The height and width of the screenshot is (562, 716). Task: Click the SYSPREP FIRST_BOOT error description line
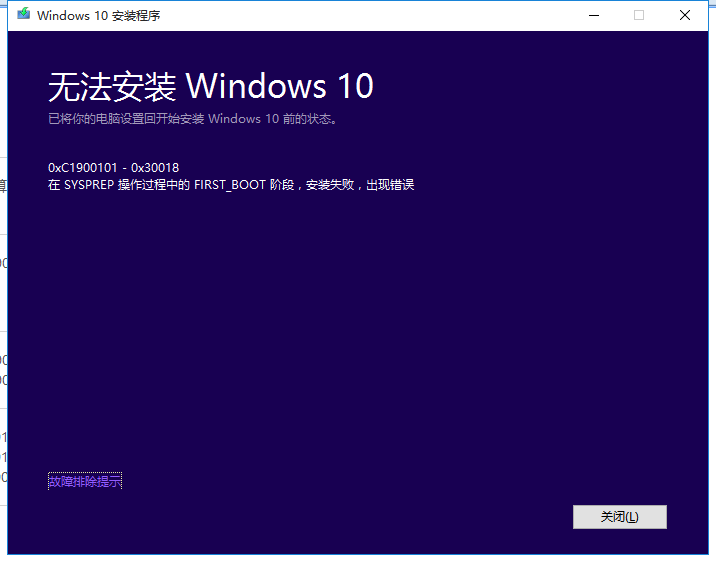coord(231,185)
